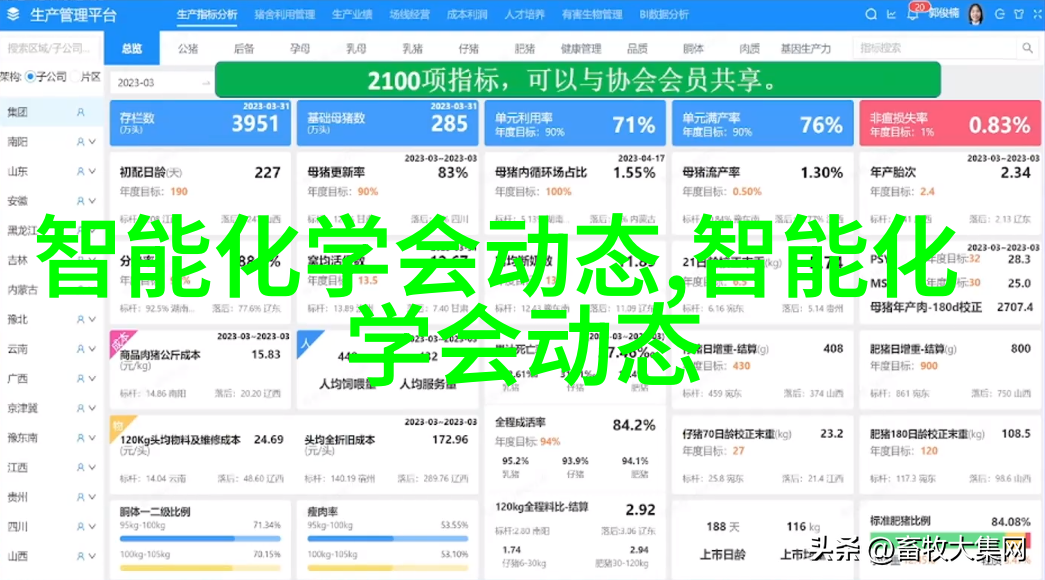Click person icon beside 南阳
The height and width of the screenshot is (580, 1045).
point(81,142)
